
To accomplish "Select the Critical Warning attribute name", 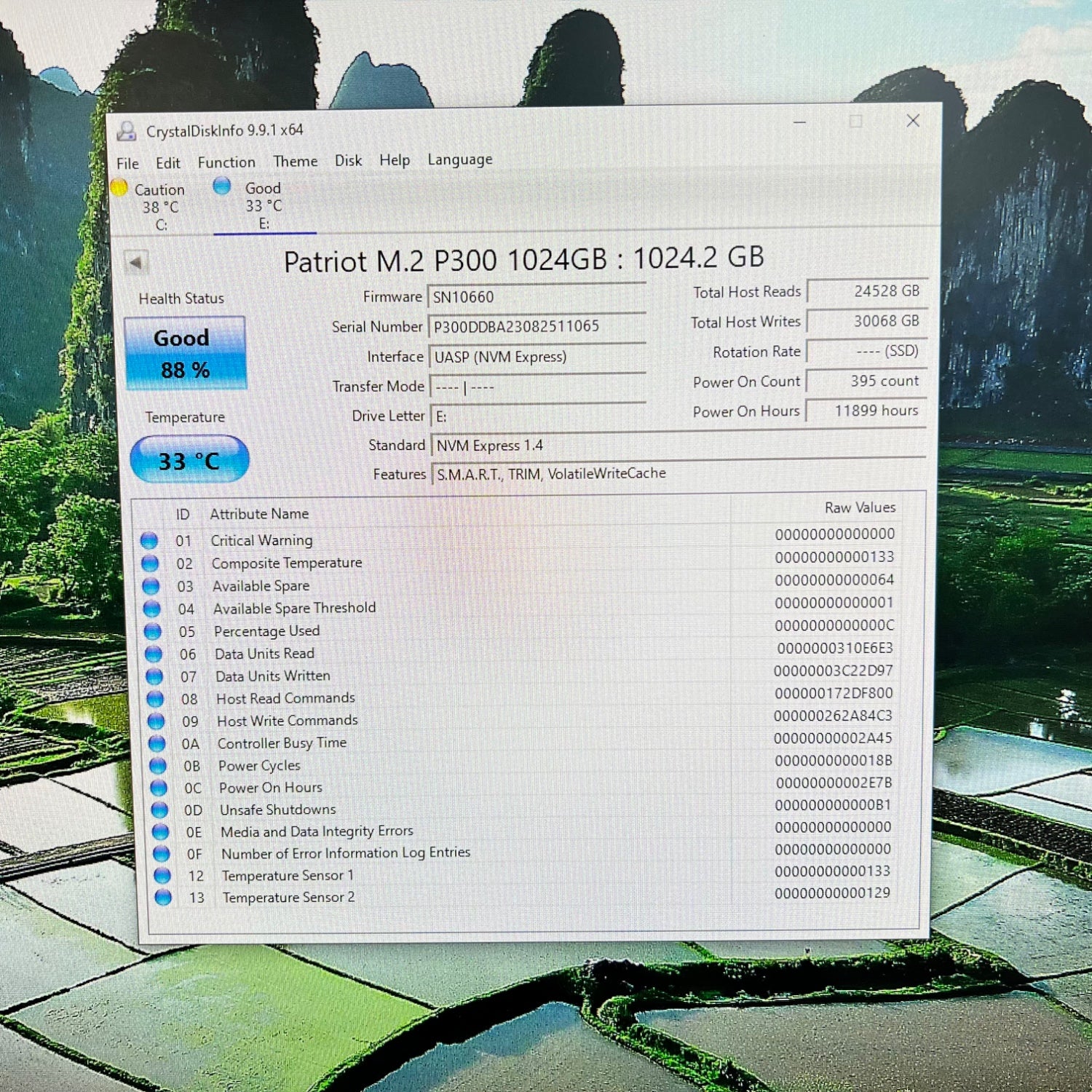I will (261, 540).
